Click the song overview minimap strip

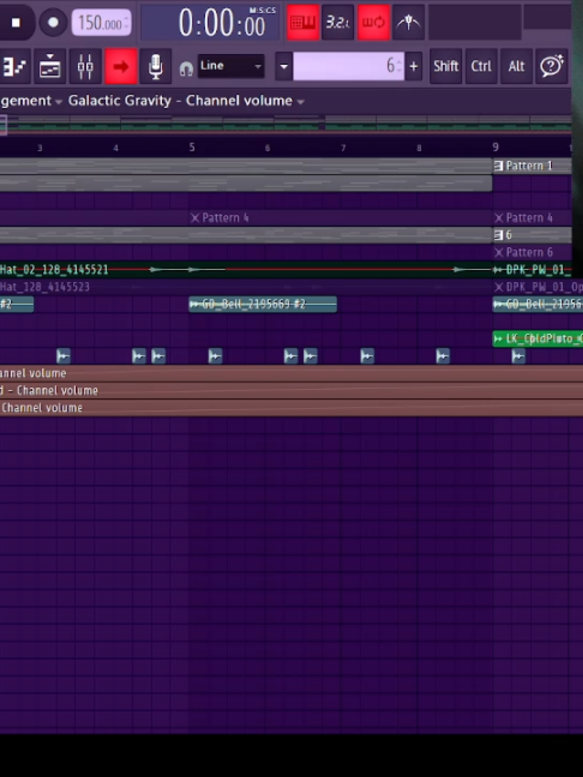(286, 124)
